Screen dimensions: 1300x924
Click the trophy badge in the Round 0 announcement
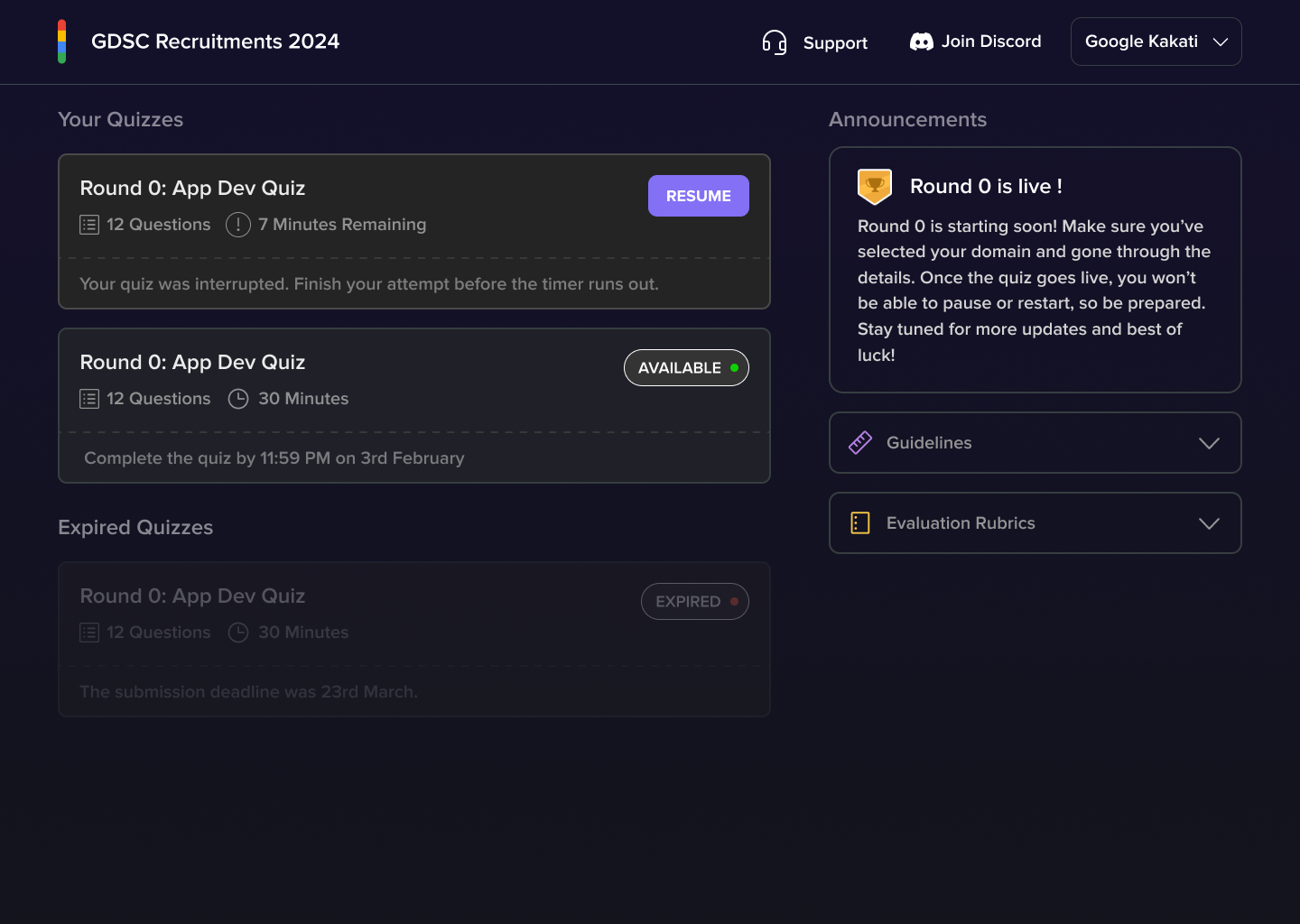(875, 187)
